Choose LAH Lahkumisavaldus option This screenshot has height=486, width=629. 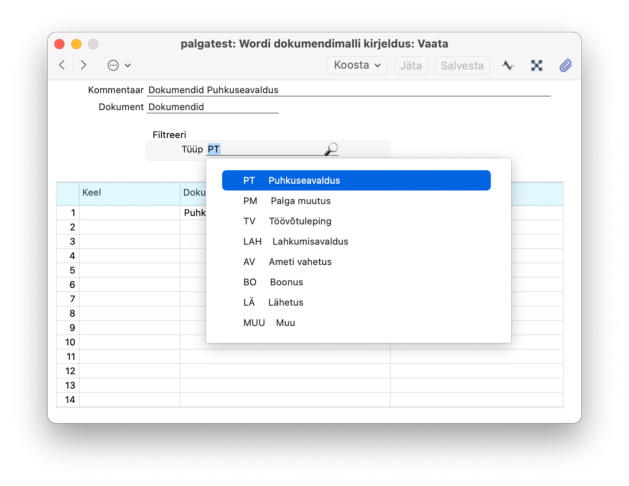coord(356,242)
